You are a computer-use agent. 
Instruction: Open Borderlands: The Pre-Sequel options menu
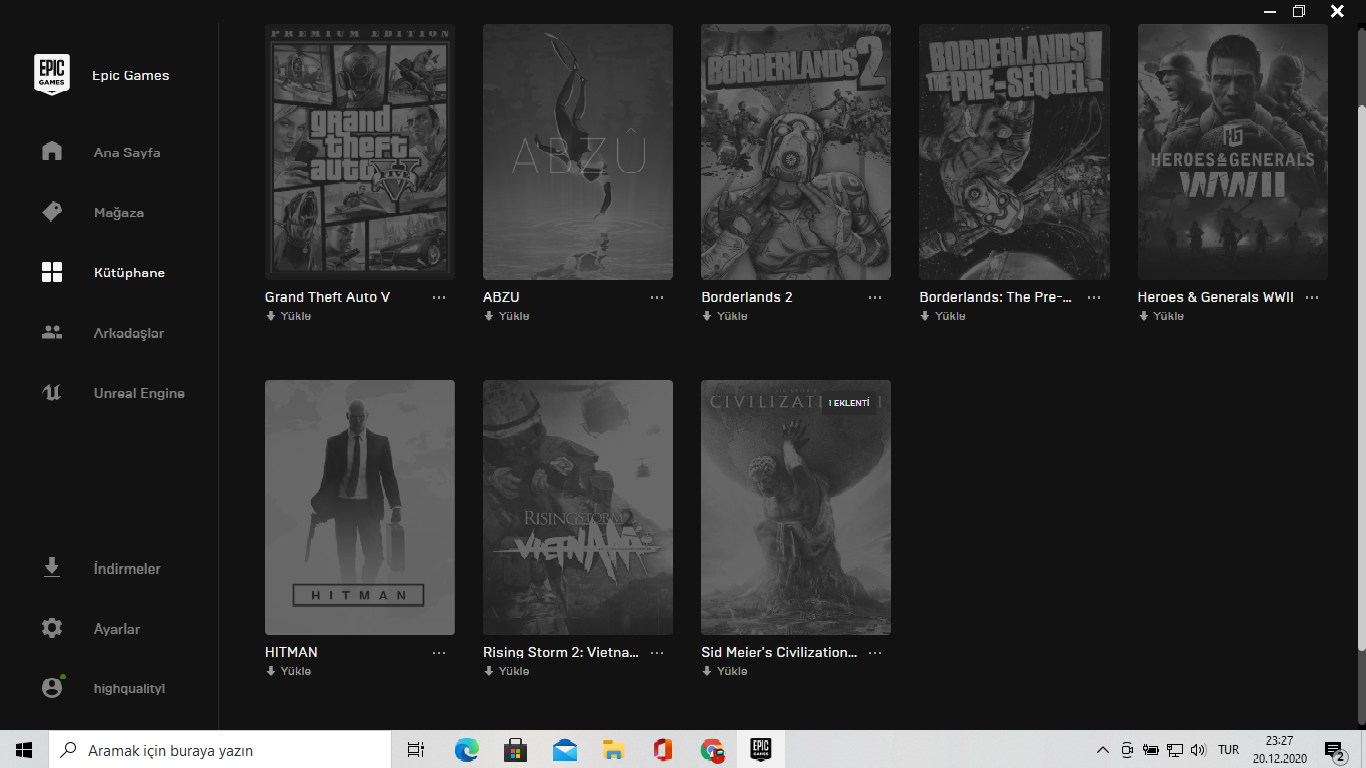click(x=1094, y=298)
